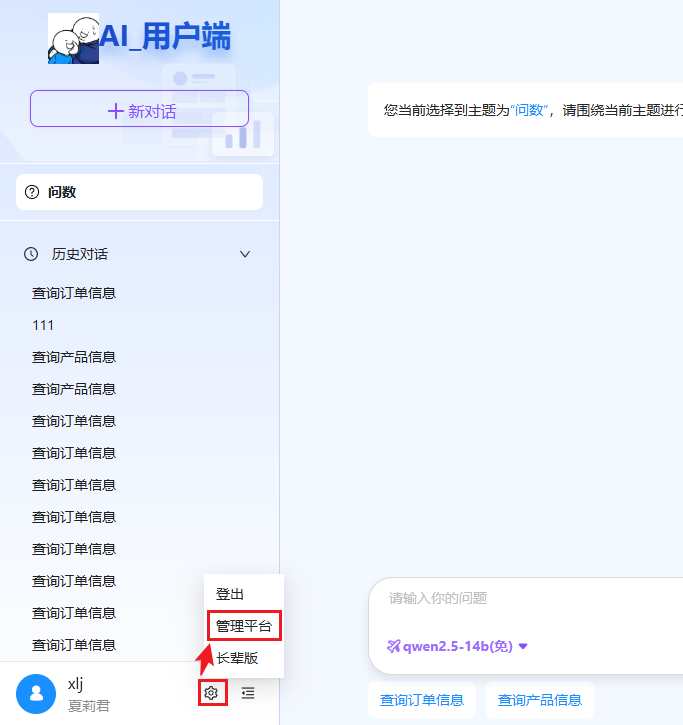Collapse sidebar using the indent icon
The width and height of the screenshot is (683, 725).
tap(248, 692)
